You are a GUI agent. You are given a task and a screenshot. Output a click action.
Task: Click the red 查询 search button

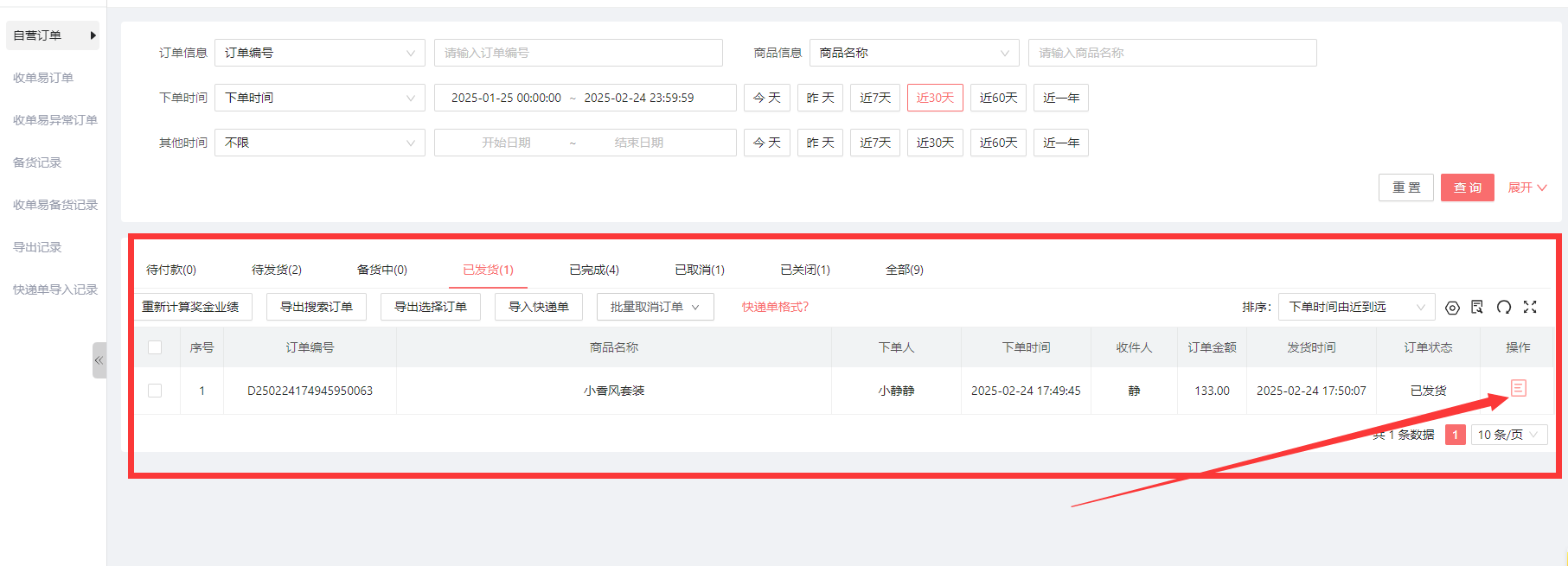click(x=1467, y=188)
